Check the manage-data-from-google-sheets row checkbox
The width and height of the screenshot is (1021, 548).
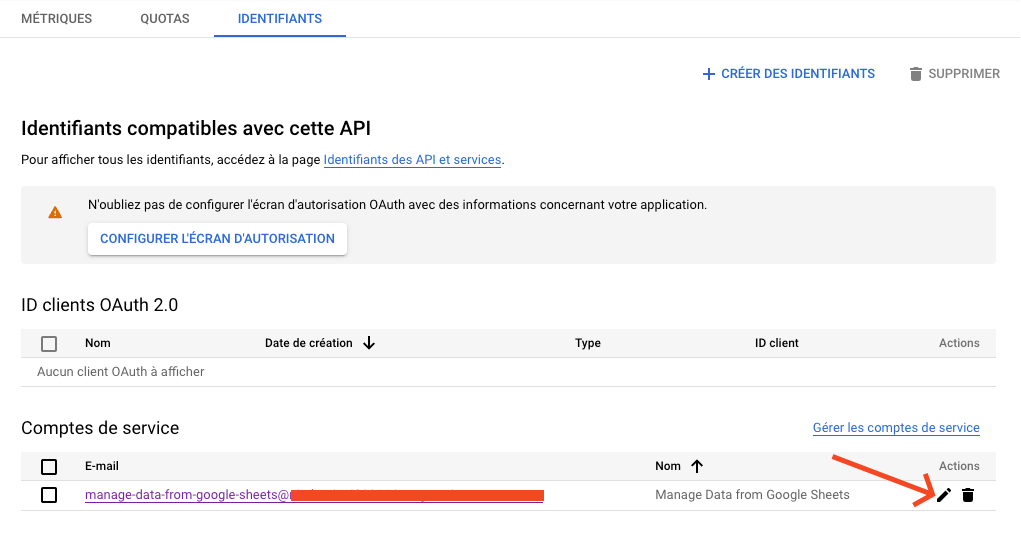pyautogui.click(x=49, y=495)
